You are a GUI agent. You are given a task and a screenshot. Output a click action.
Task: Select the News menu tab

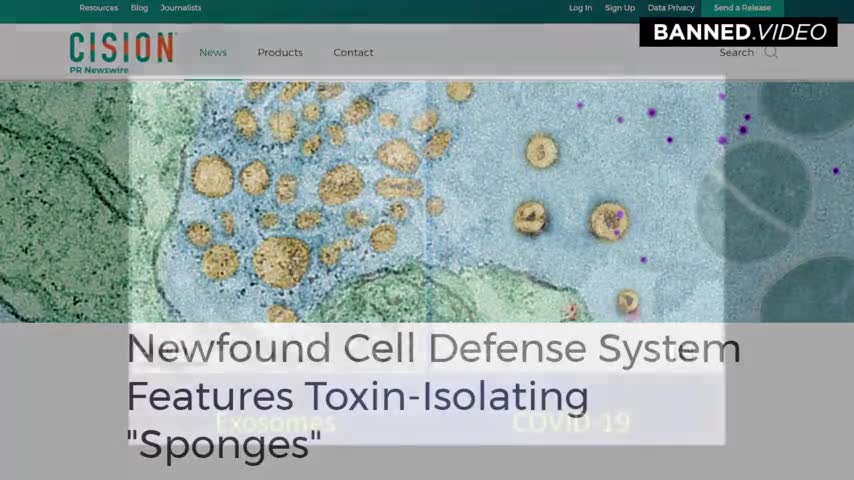click(213, 52)
